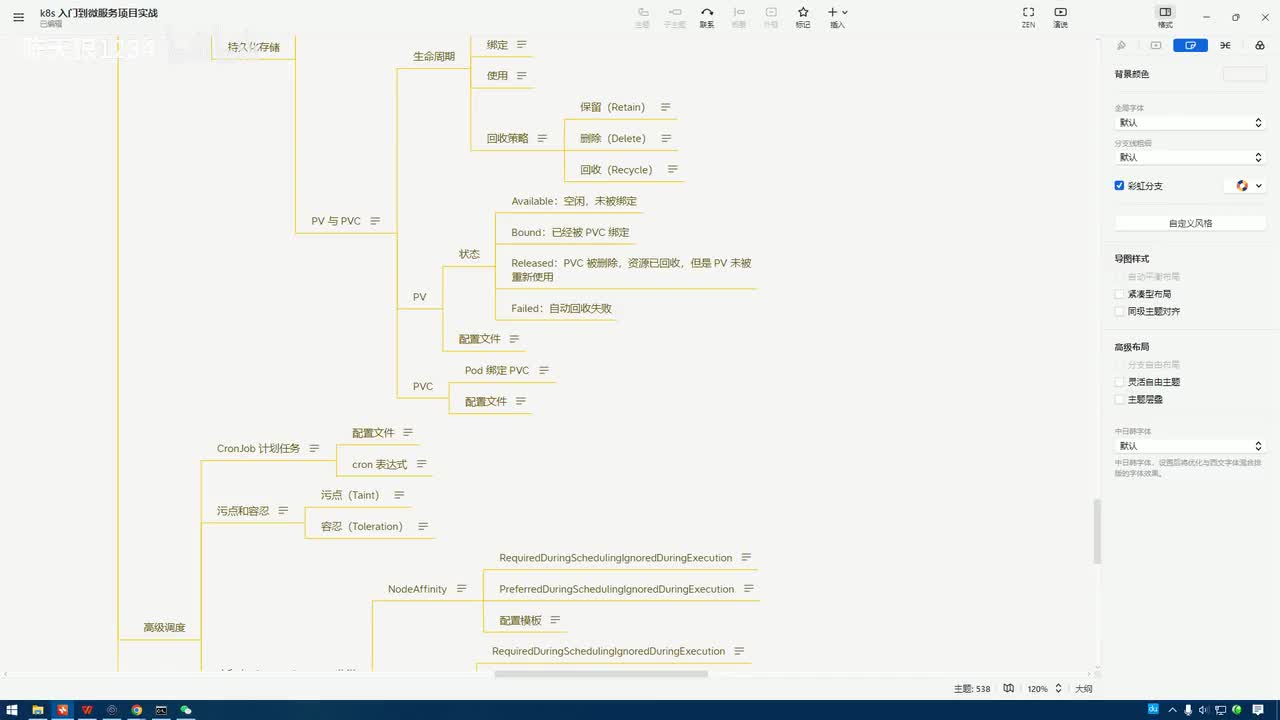This screenshot has width=1280, height=720.
Task: Click the 外框 boundary tool
Action: [x=771, y=17]
